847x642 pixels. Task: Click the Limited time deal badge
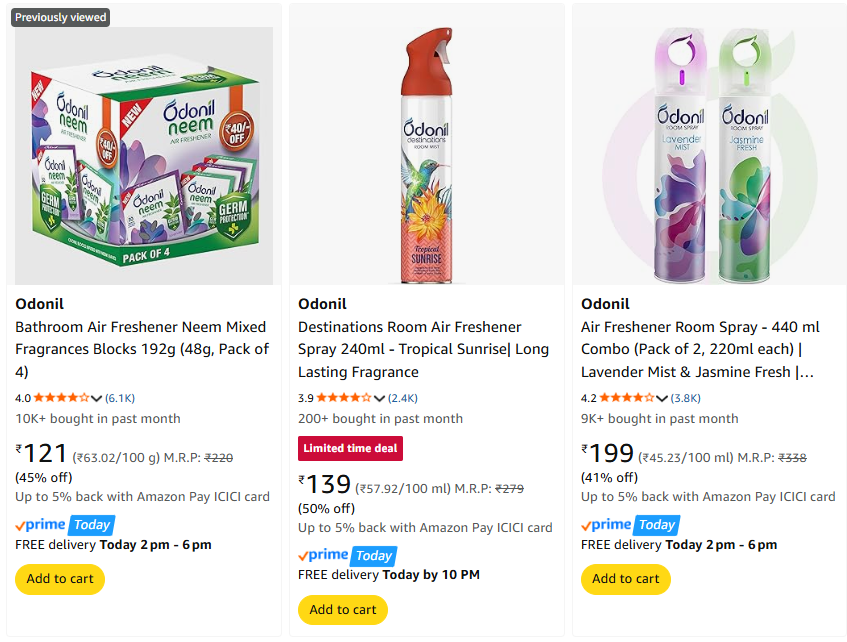tap(350, 448)
